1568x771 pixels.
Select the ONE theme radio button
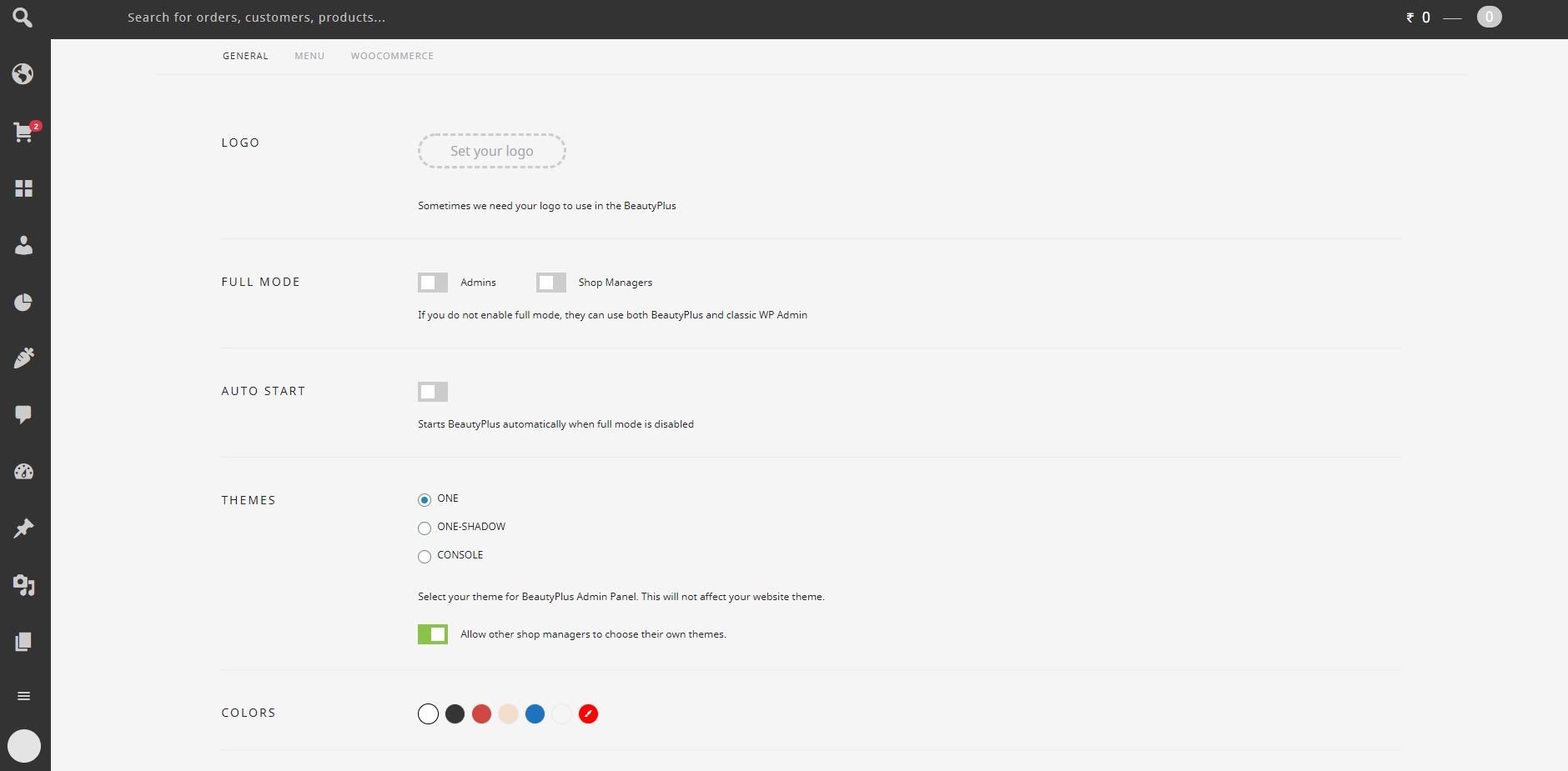[425, 500]
